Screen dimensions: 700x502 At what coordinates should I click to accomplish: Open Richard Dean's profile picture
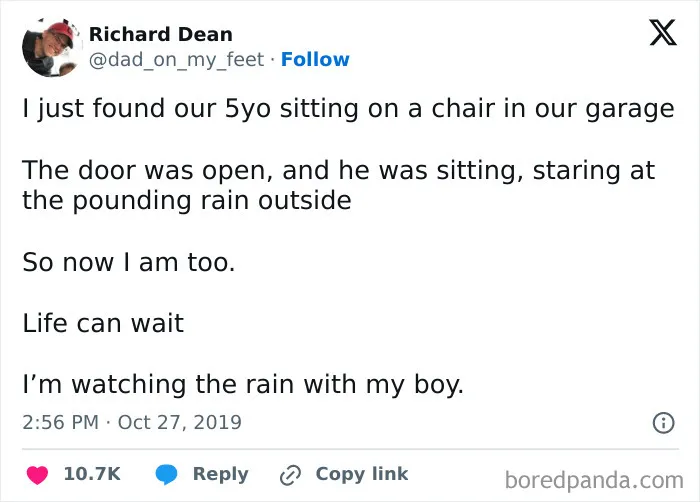pyautogui.click(x=52, y=47)
